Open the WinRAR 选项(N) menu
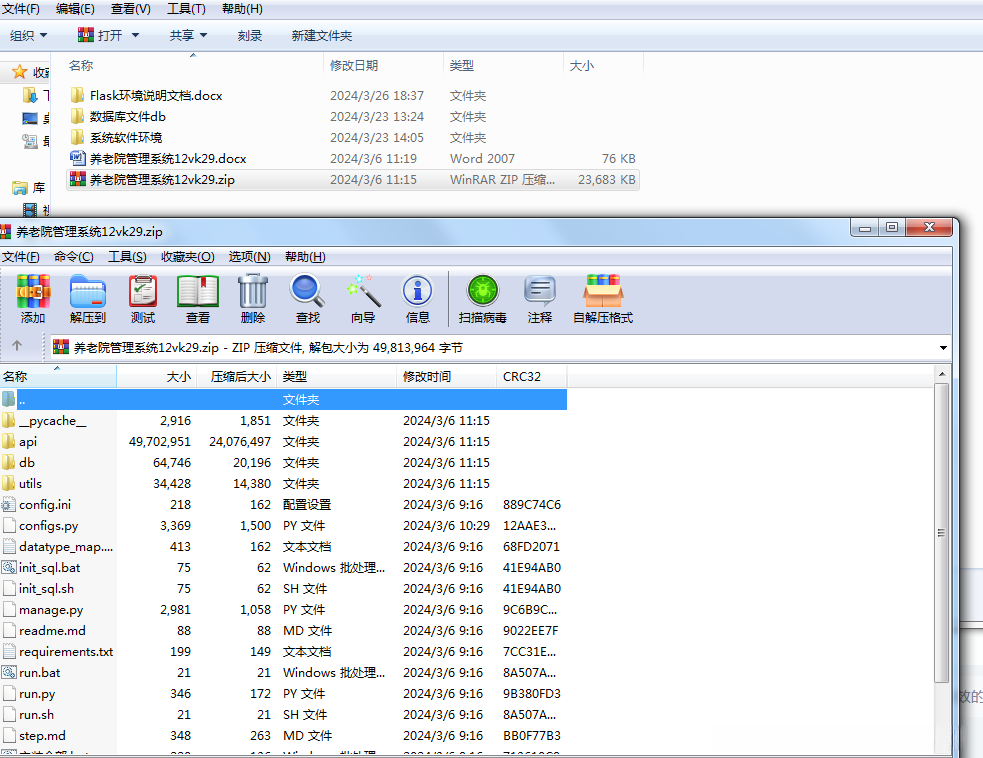983x758 pixels. [250, 256]
